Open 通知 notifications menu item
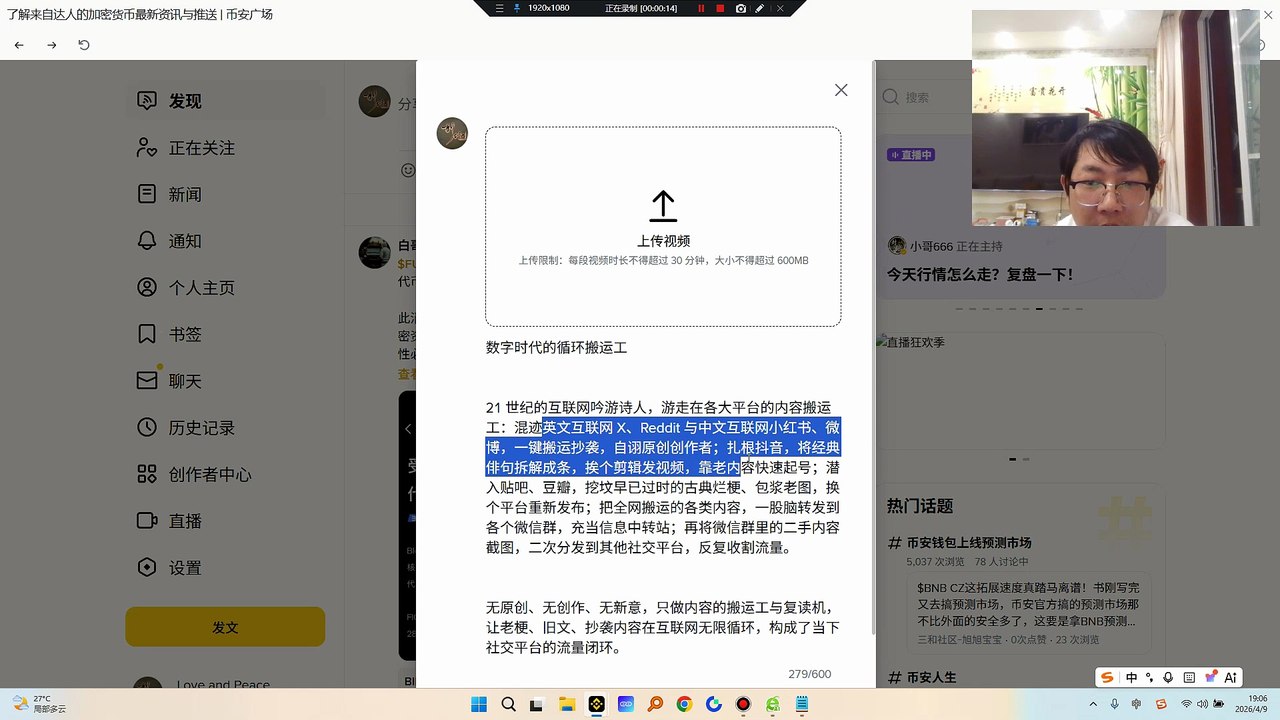The image size is (1280, 720). point(225,241)
